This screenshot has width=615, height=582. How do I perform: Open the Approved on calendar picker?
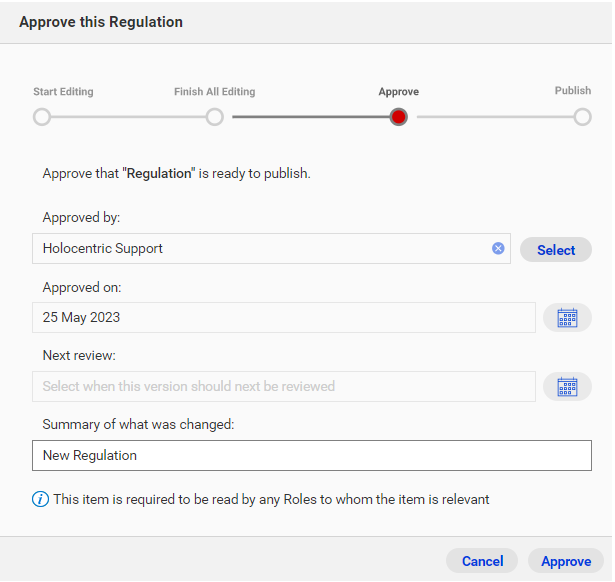(567, 318)
